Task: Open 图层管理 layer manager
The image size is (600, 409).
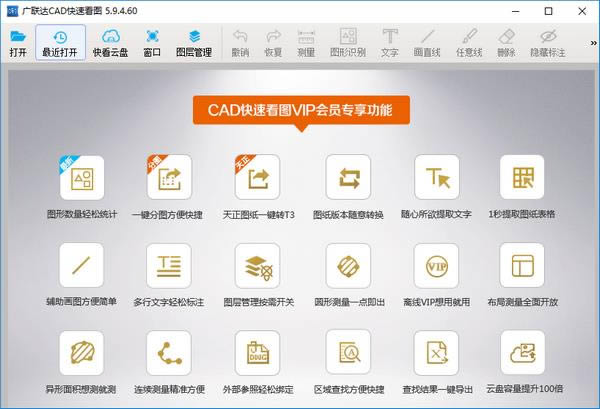Action: click(194, 43)
